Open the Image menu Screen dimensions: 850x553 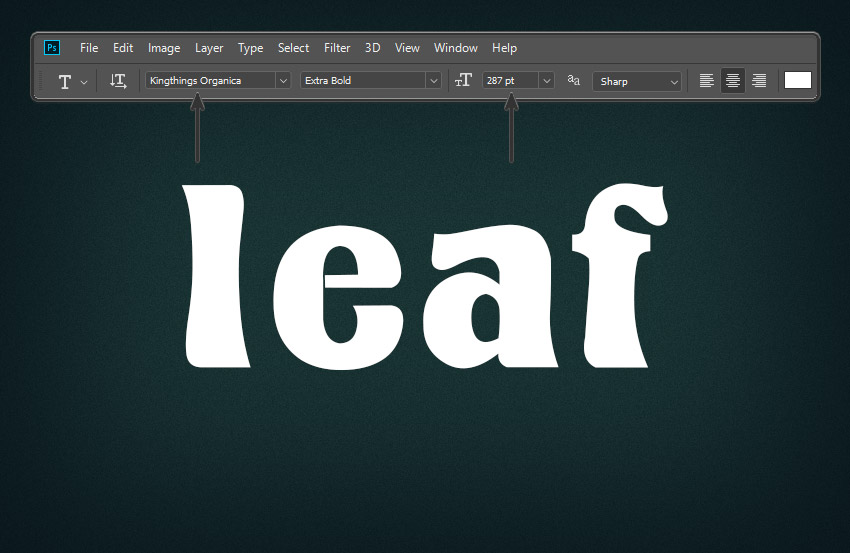click(x=164, y=48)
